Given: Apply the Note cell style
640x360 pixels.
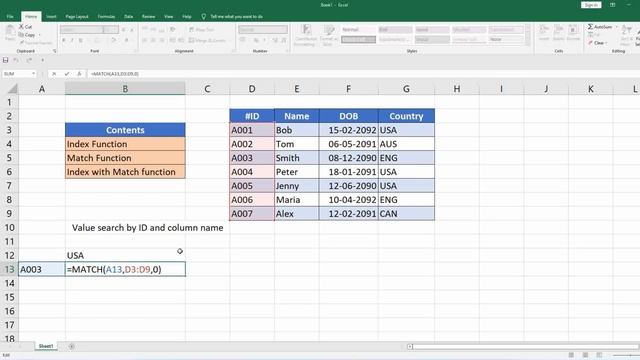Looking at the screenshot, I should click(x=506, y=40).
